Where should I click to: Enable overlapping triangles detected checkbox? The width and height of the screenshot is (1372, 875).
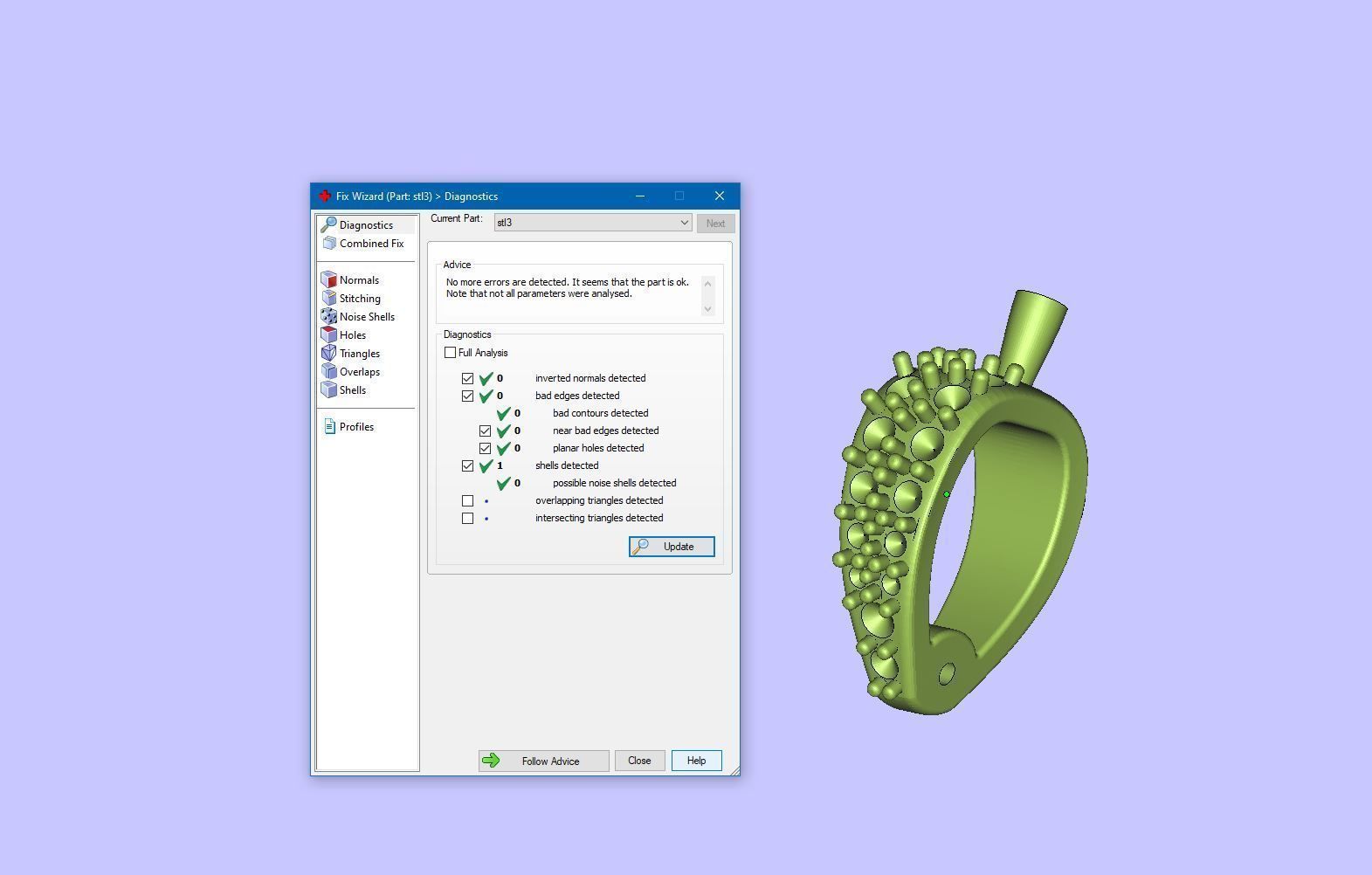pyautogui.click(x=468, y=501)
